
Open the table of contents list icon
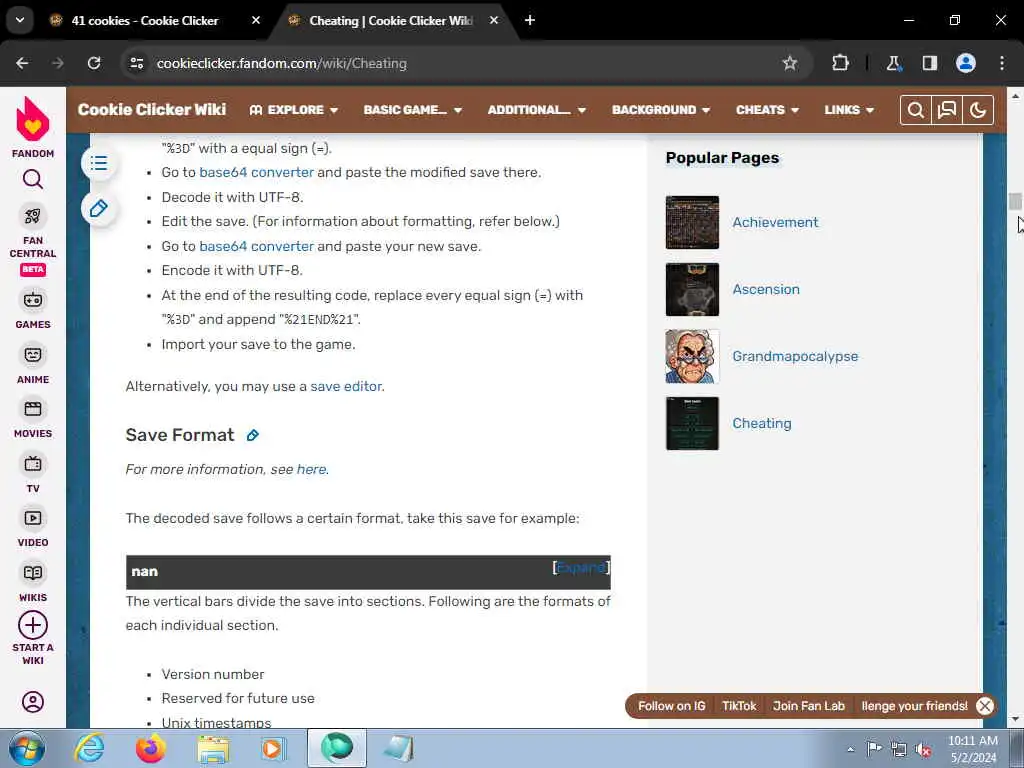point(99,163)
